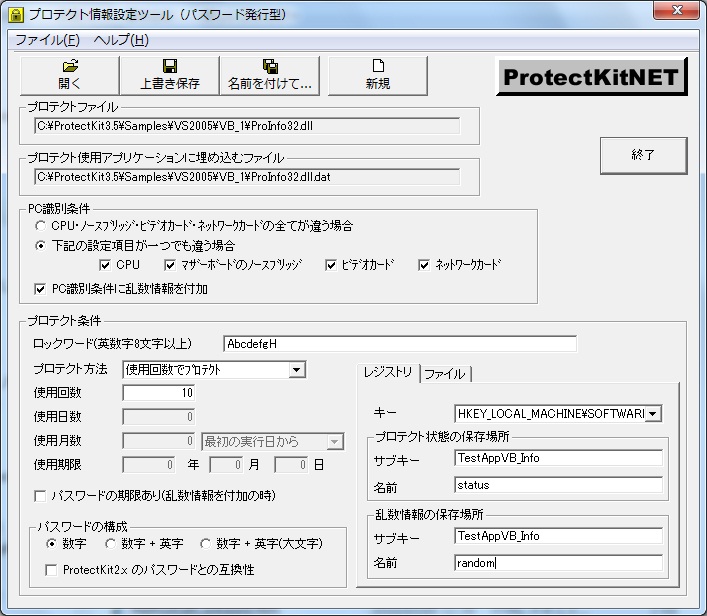Viewport: 707px width, 616px height.
Task: Click the 使用月数 number field
Action: [159, 441]
